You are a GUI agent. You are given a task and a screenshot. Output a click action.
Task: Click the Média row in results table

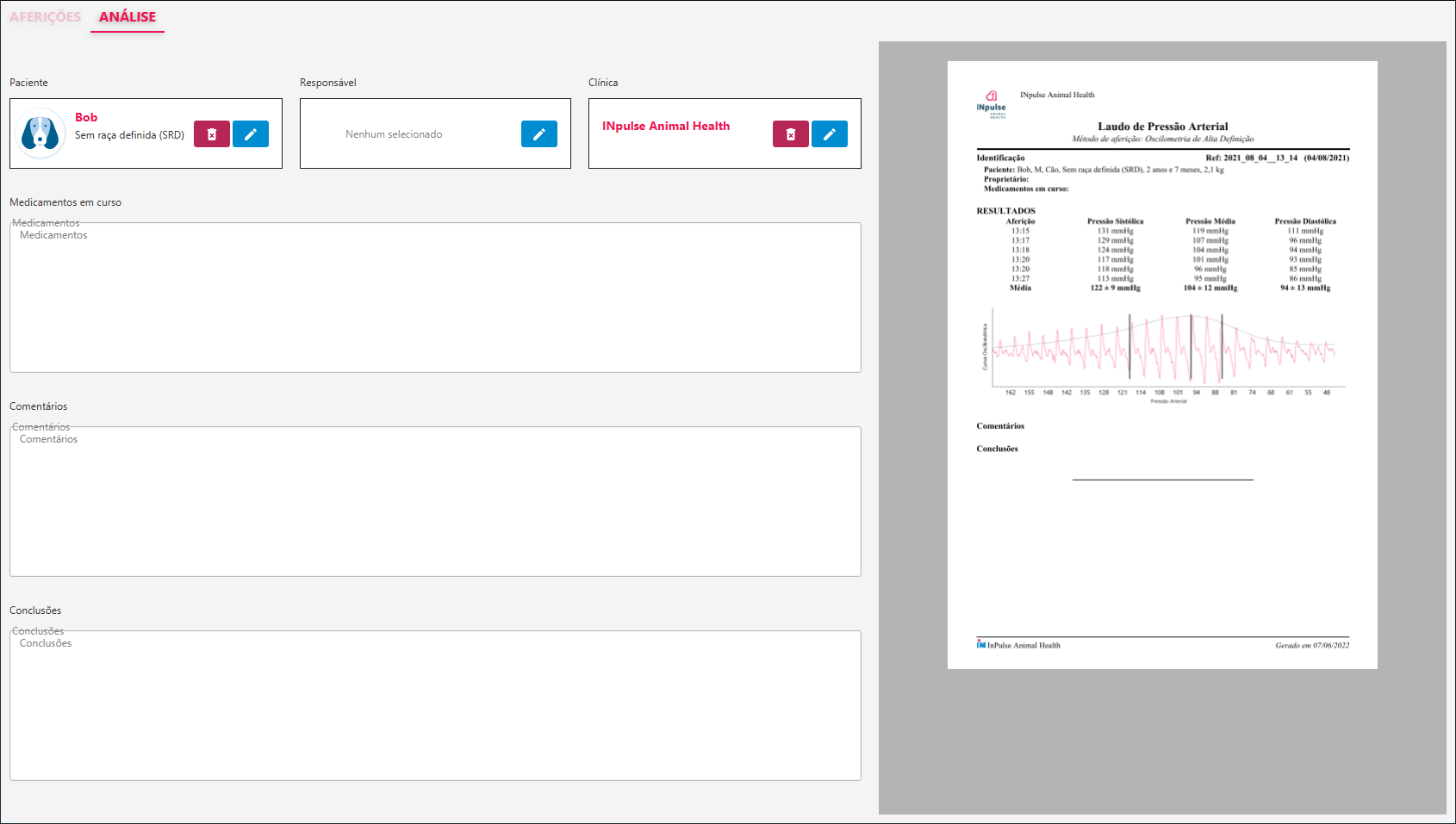click(1163, 288)
